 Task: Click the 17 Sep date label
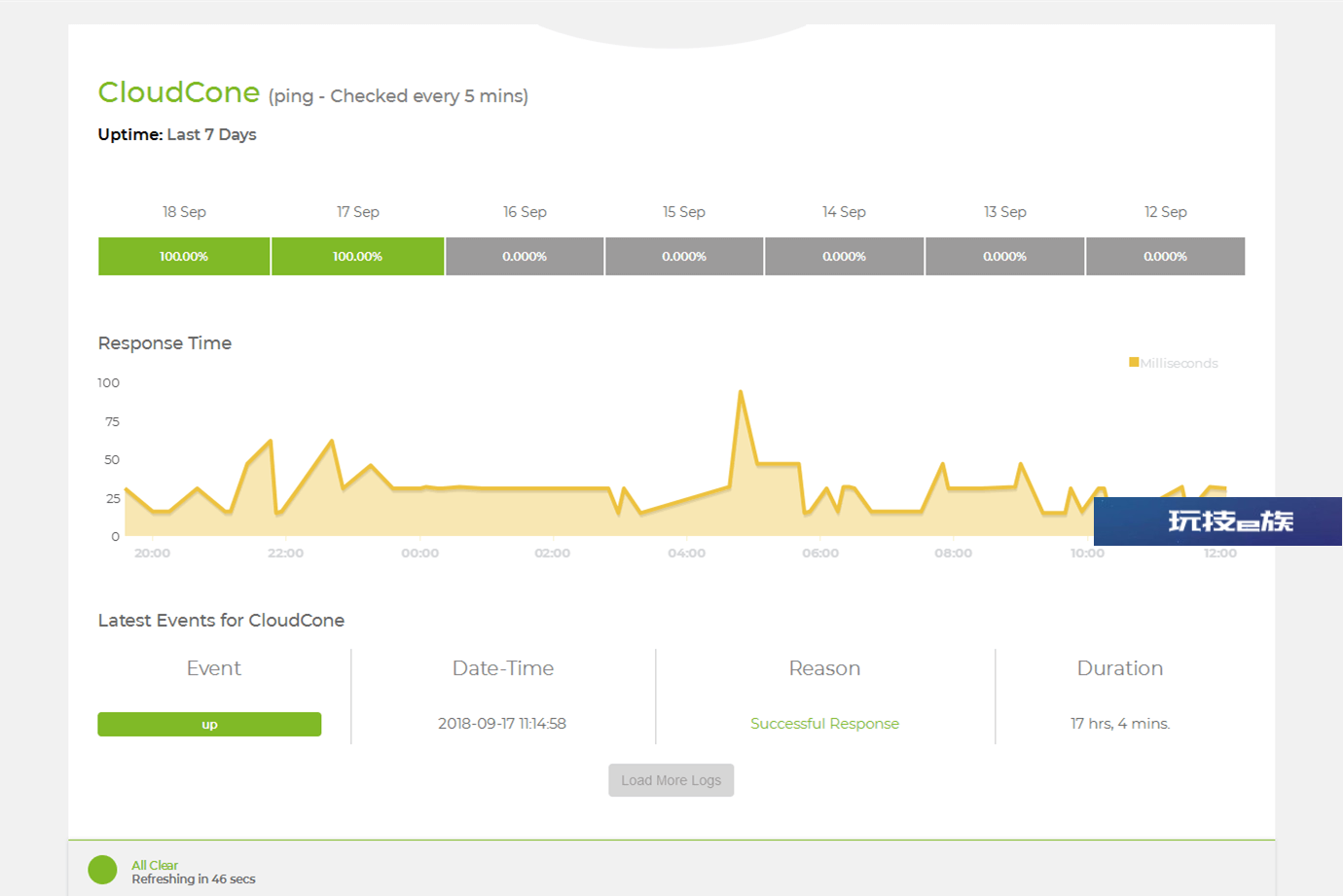[x=357, y=212]
